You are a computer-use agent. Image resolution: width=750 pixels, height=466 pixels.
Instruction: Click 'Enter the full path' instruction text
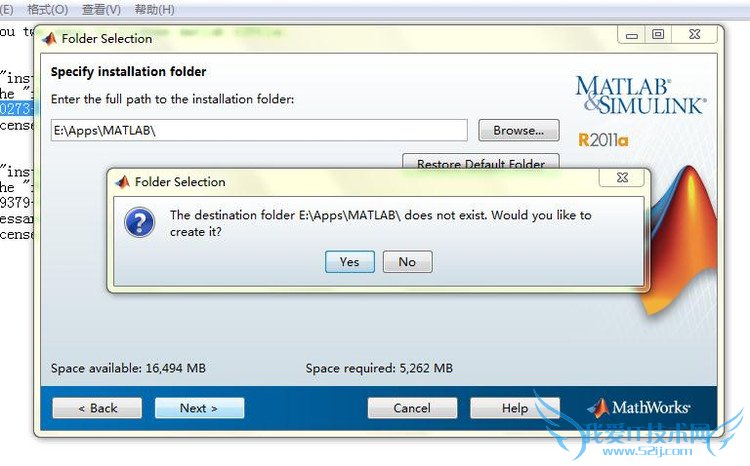[172, 99]
